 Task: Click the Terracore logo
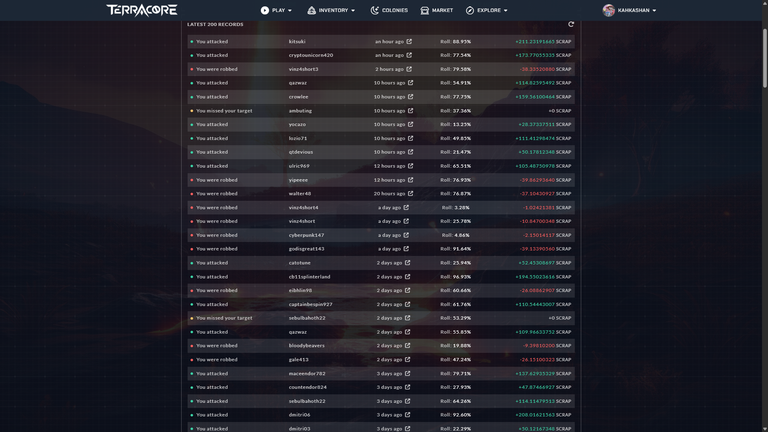142,10
